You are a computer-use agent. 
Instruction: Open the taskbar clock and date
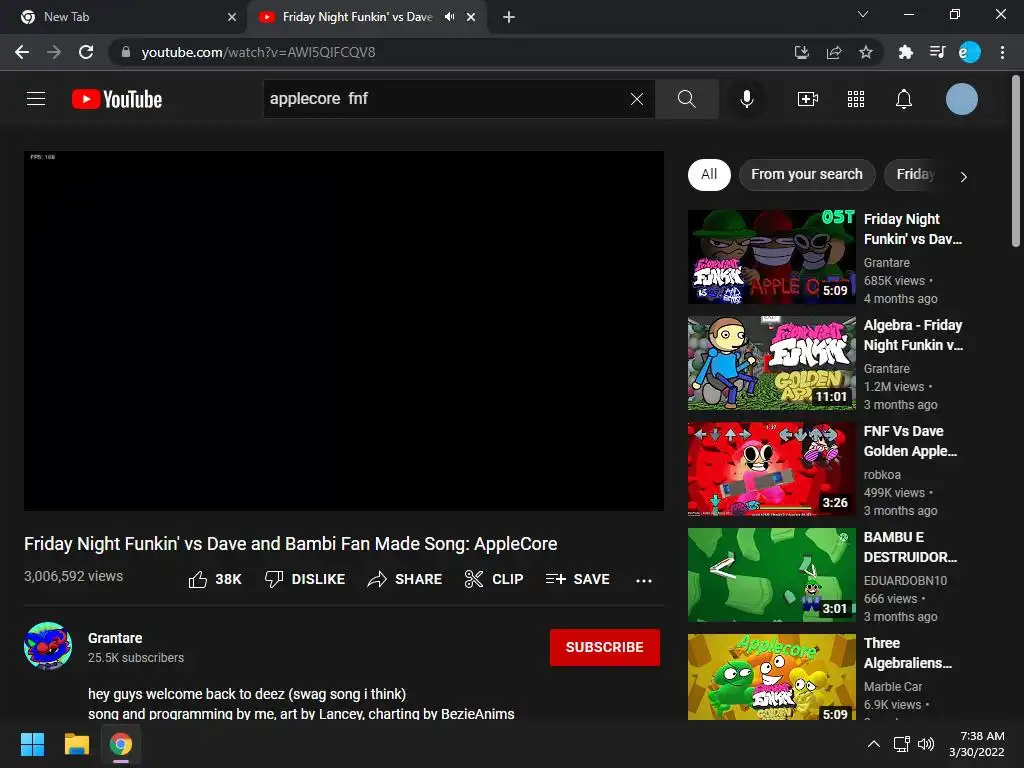pos(977,744)
